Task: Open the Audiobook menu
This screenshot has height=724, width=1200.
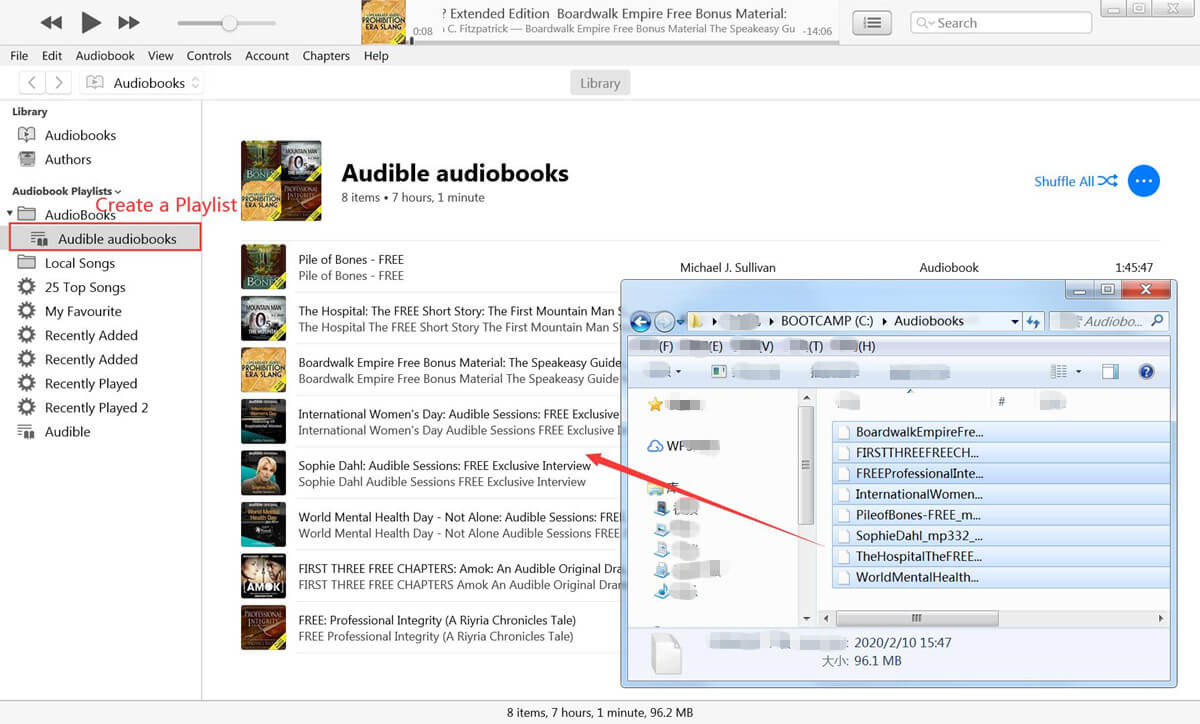Action: (x=105, y=56)
